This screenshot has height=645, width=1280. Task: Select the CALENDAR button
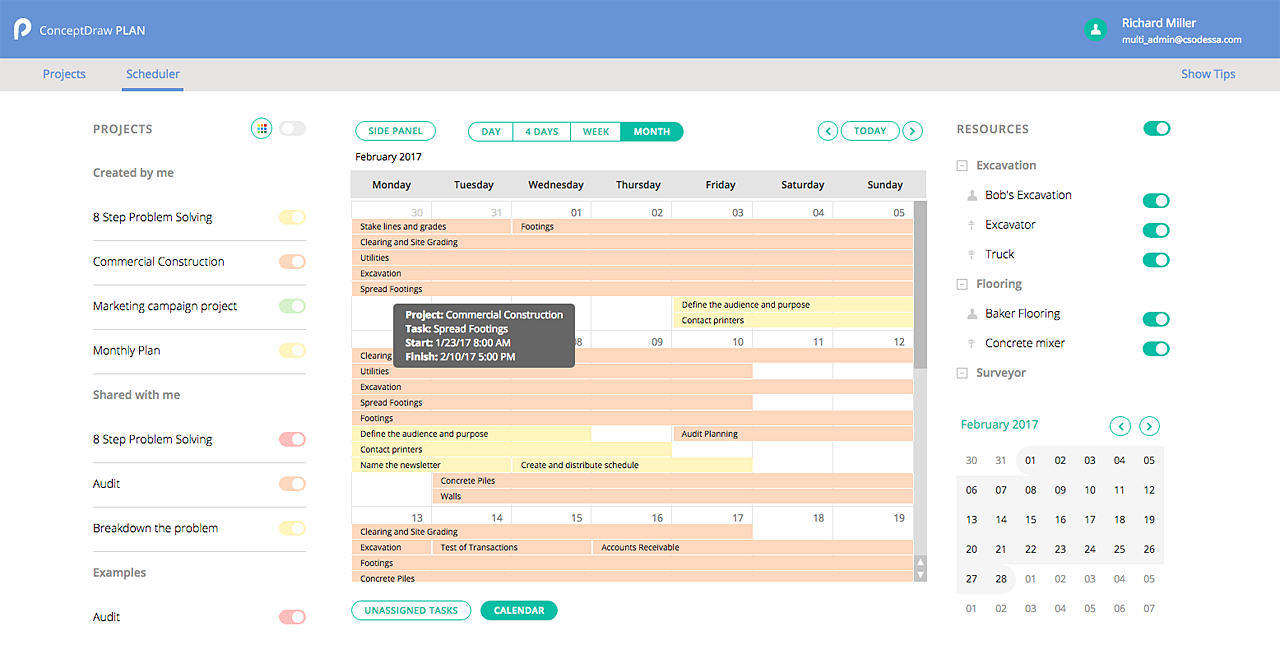[519, 610]
